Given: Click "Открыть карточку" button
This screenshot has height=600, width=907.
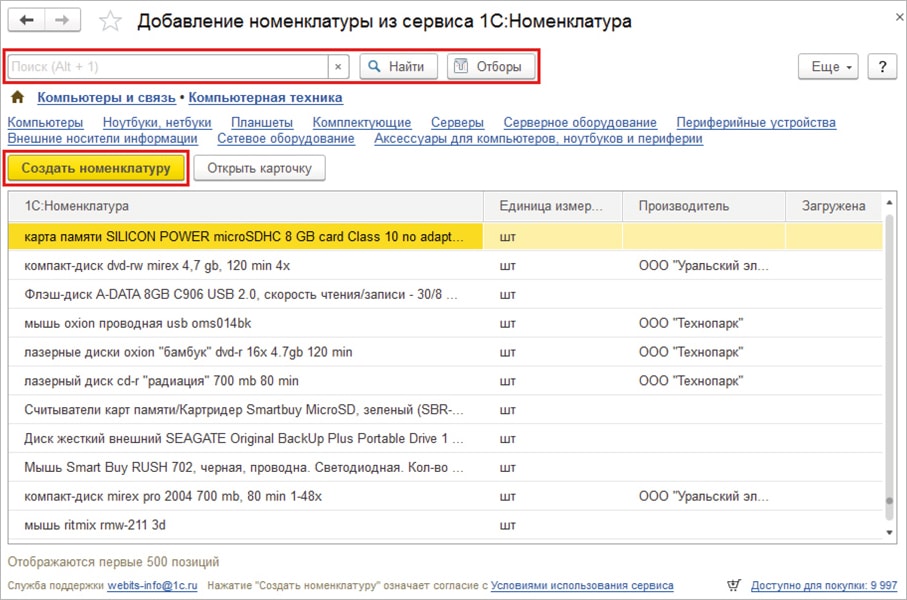Looking at the screenshot, I should [259, 168].
